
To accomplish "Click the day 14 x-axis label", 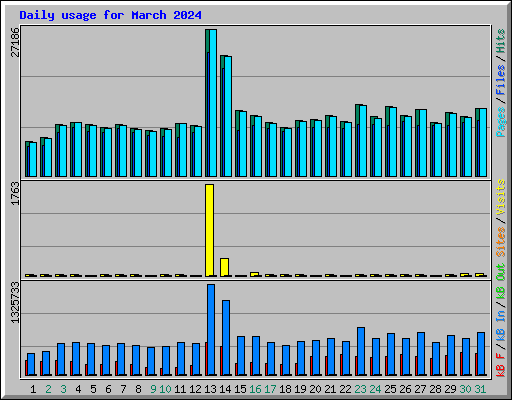I will 225,389.
